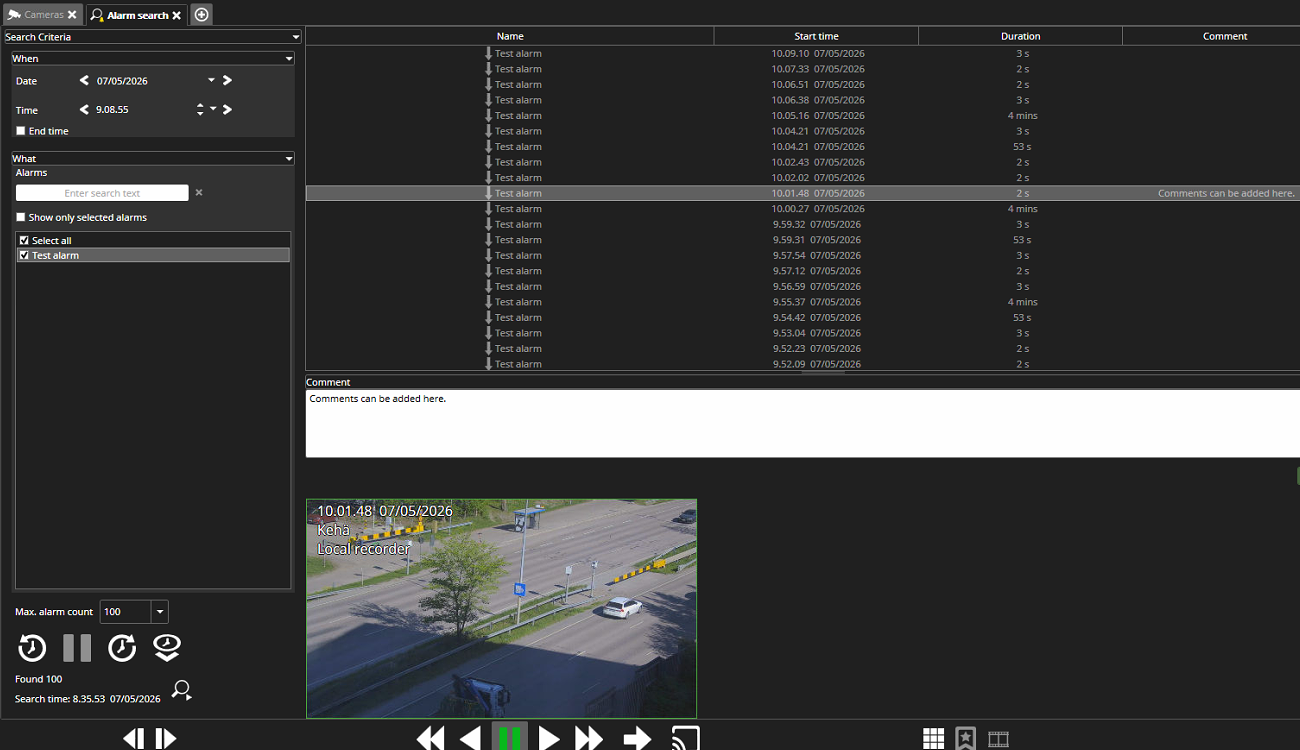The width and height of the screenshot is (1300, 750).
Task: Select the alarm row starting 10.01.48
Action: [802, 193]
